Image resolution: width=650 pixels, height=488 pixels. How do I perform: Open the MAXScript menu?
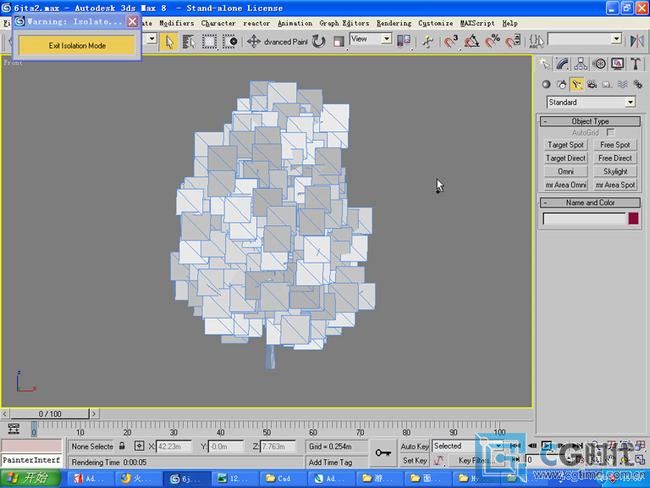[x=477, y=23]
